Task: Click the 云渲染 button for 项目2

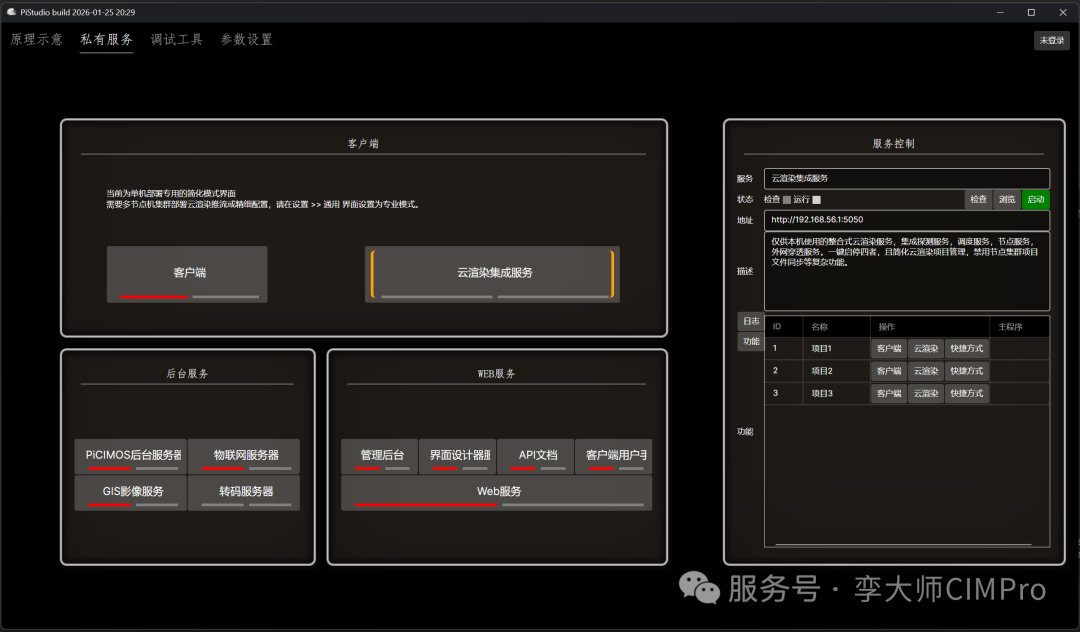Action: click(x=926, y=371)
